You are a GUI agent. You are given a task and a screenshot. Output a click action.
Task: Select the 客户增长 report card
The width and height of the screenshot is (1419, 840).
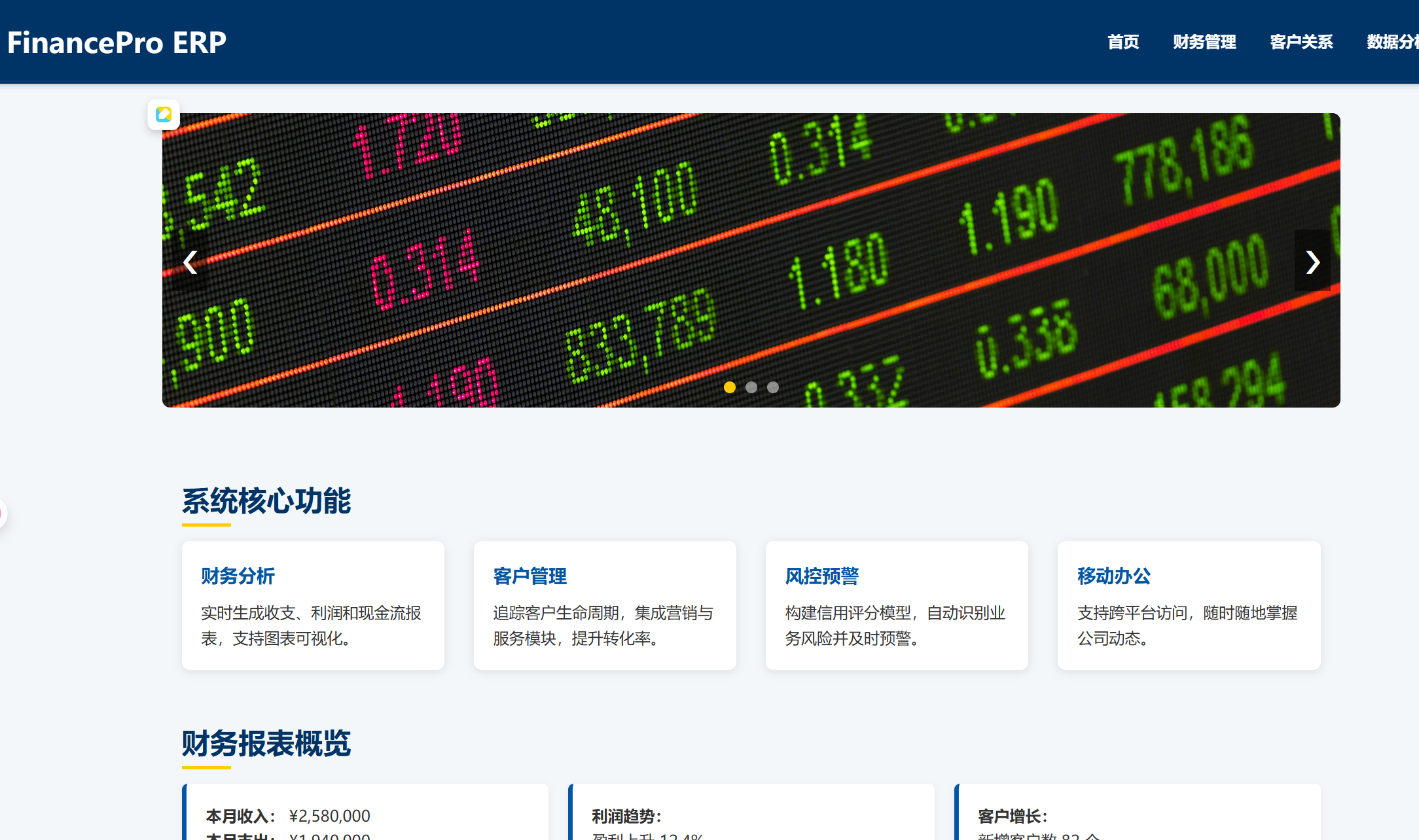click(x=1138, y=814)
